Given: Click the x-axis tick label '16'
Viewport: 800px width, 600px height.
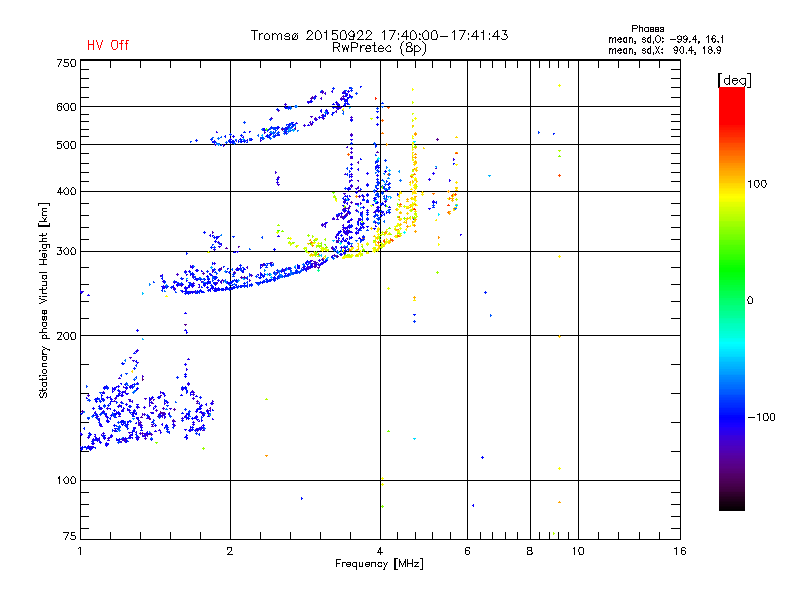Looking at the screenshot, I should 680,551.
